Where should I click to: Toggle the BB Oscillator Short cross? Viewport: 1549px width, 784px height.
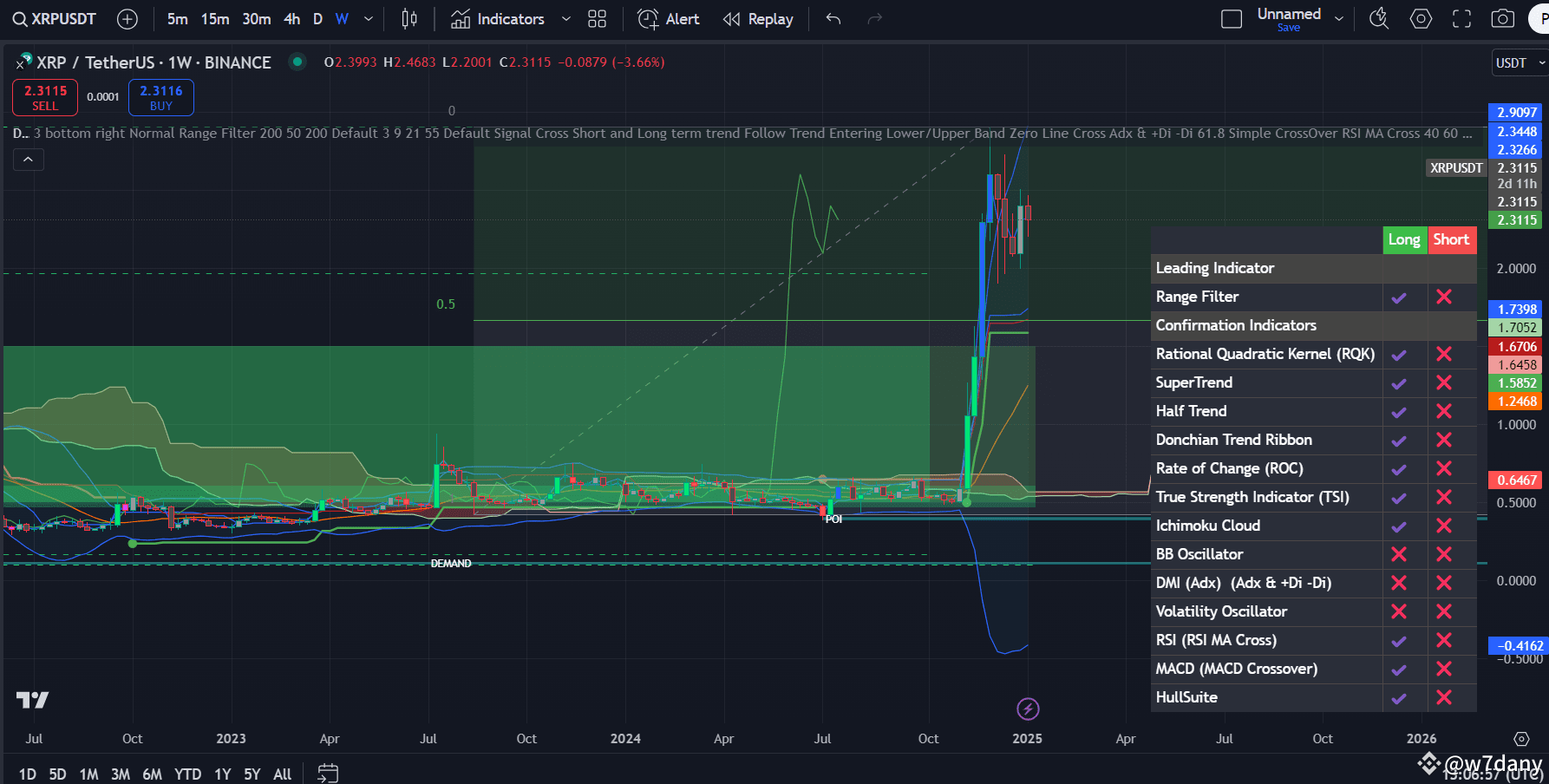1444,553
